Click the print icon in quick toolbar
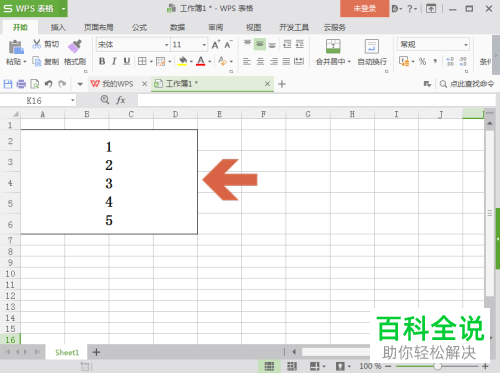This screenshot has width=500, height=373. (x=21, y=84)
